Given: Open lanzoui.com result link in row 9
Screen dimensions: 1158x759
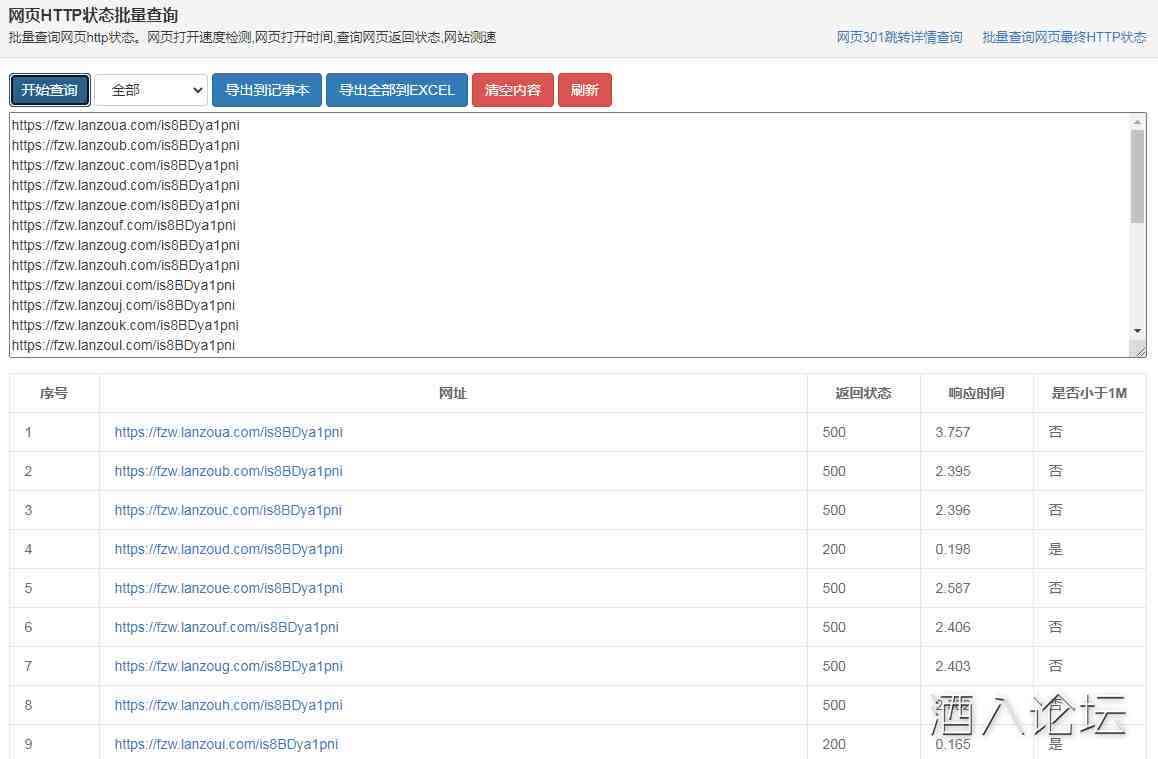Looking at the screenshot, I should coord(226,744).
